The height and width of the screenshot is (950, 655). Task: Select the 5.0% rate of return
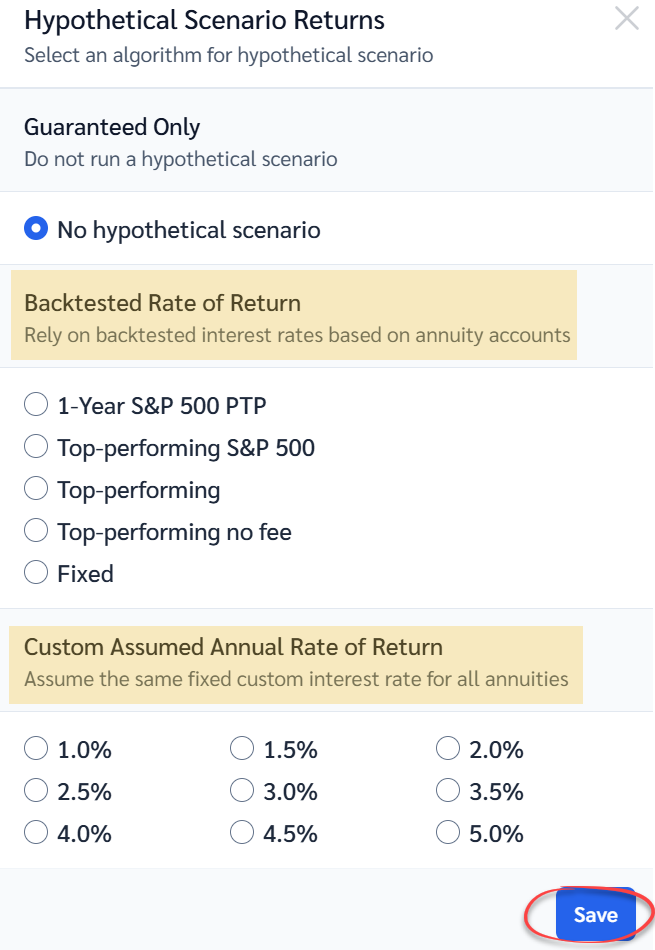[x=448, y=833]
